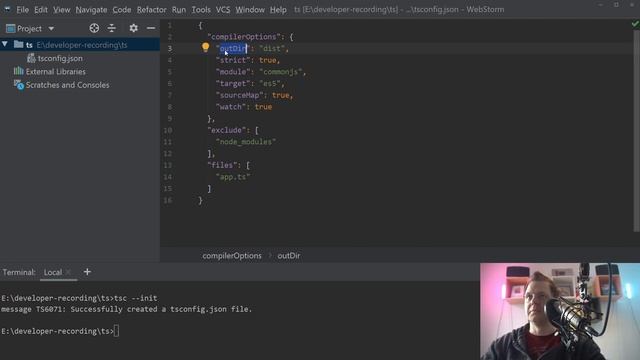Open the Run menu
The width and height of the screenshot is (640, 360).
pos(179,9)
